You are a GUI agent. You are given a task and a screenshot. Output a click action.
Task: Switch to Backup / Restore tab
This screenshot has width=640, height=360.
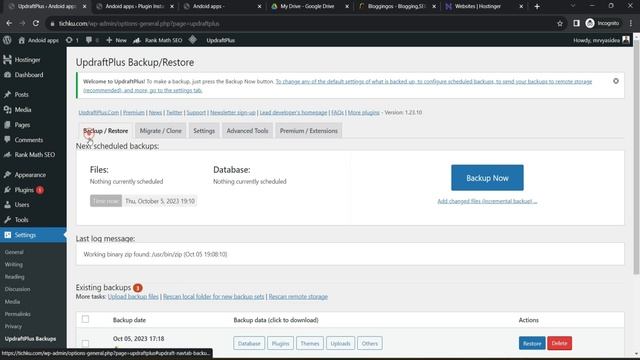click(x=105, y=131)
